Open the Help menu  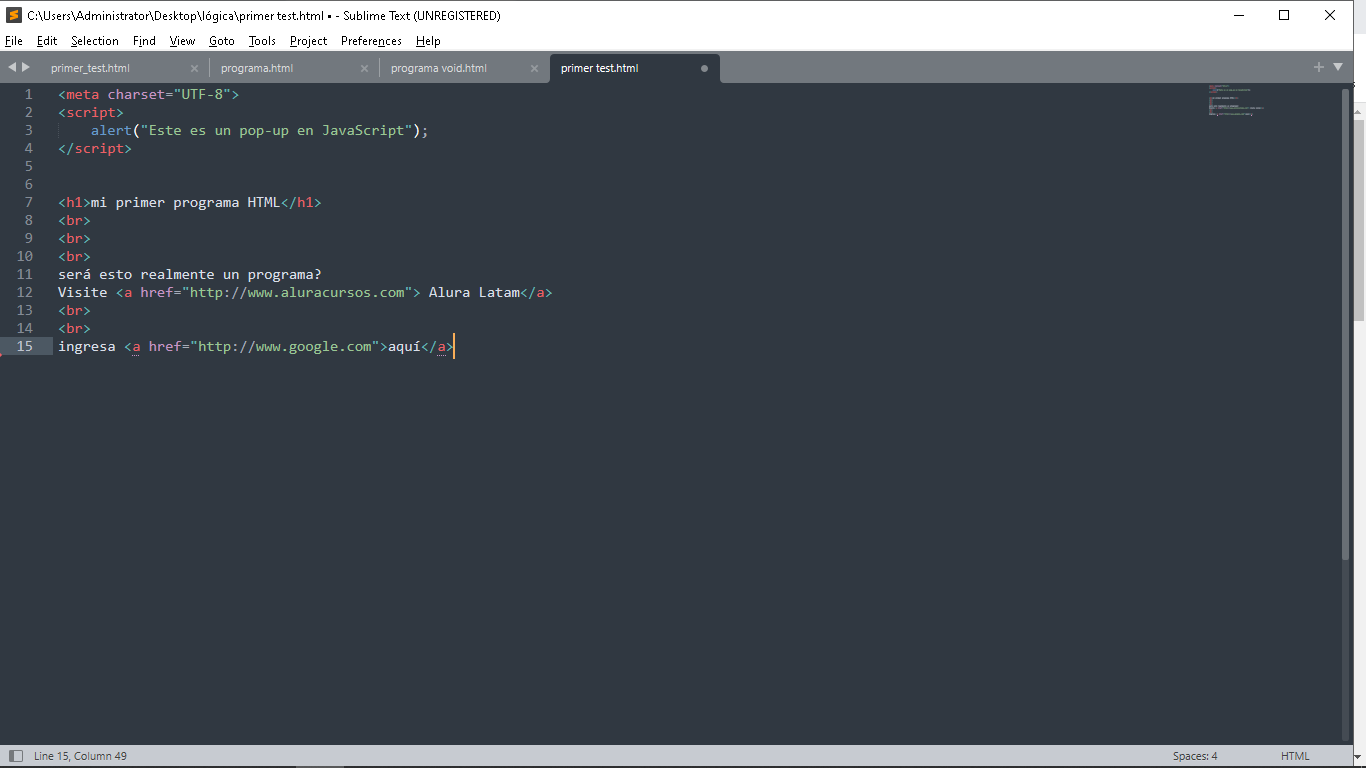point(428,41)
